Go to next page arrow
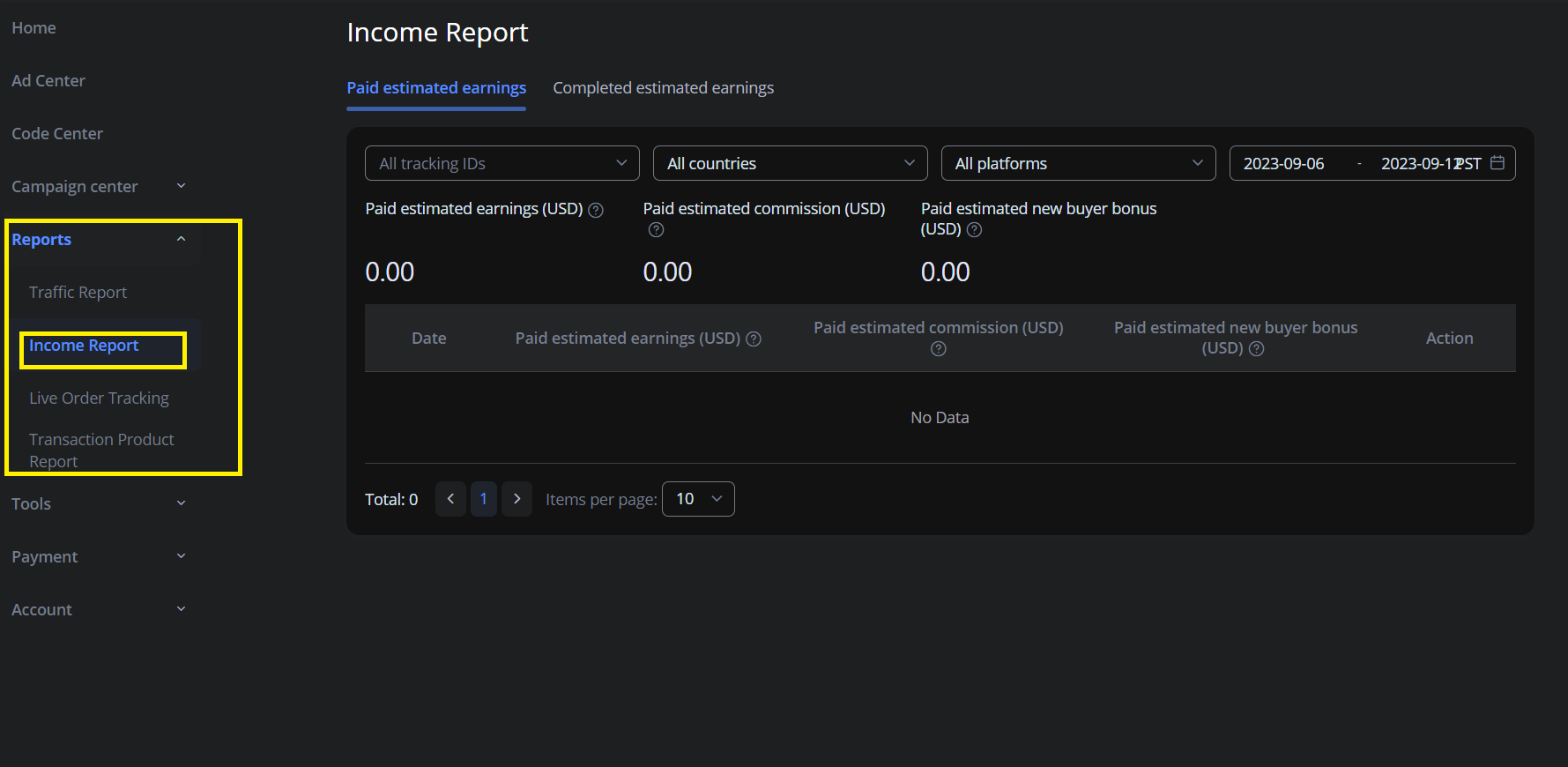Image resolution: width=1568 pixels, height=767 pixels. click(516, 499)
